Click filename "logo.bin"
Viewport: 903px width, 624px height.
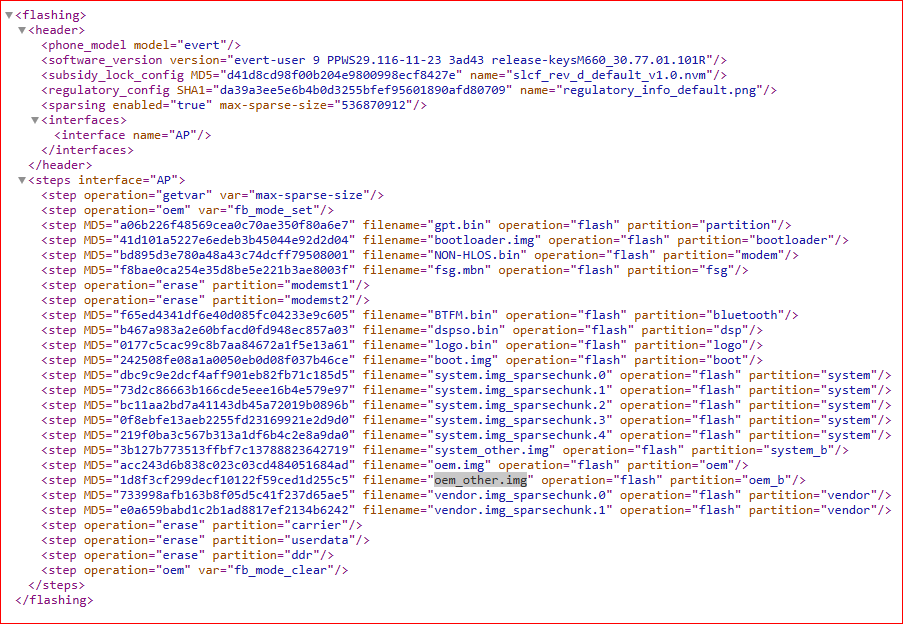(462, 344)
